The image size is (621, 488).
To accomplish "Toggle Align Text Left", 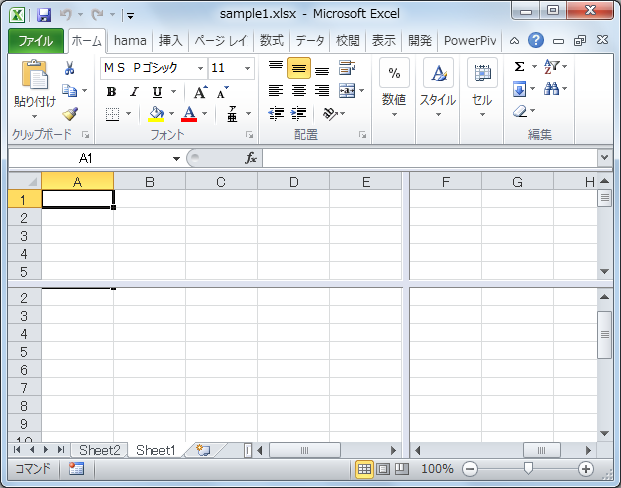I will (276, 91).
